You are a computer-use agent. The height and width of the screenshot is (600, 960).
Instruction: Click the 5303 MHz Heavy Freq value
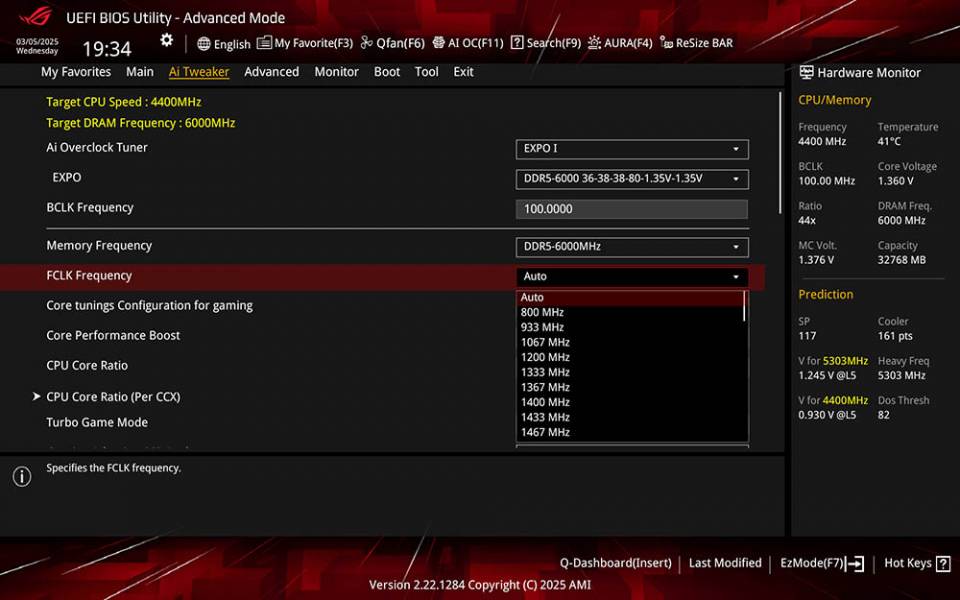tap(902, 375)
